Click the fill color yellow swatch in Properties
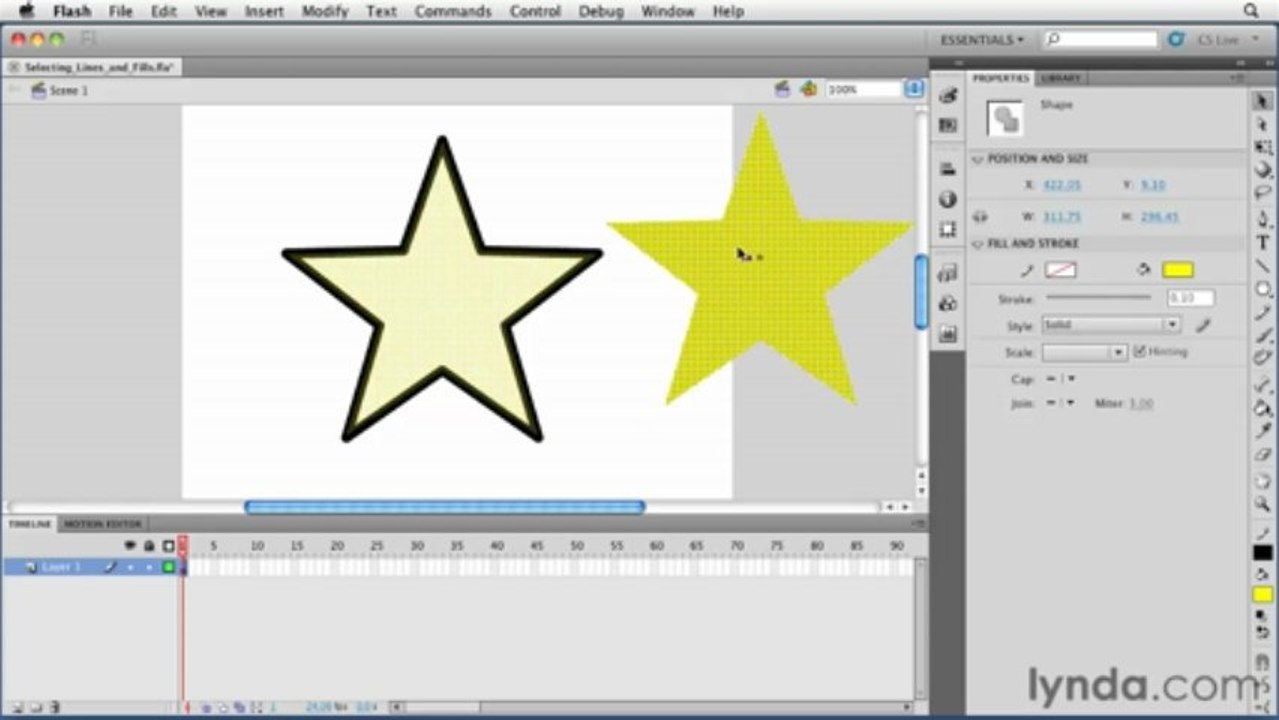This screenshot has height=720, width=1279. point(1178,270)
